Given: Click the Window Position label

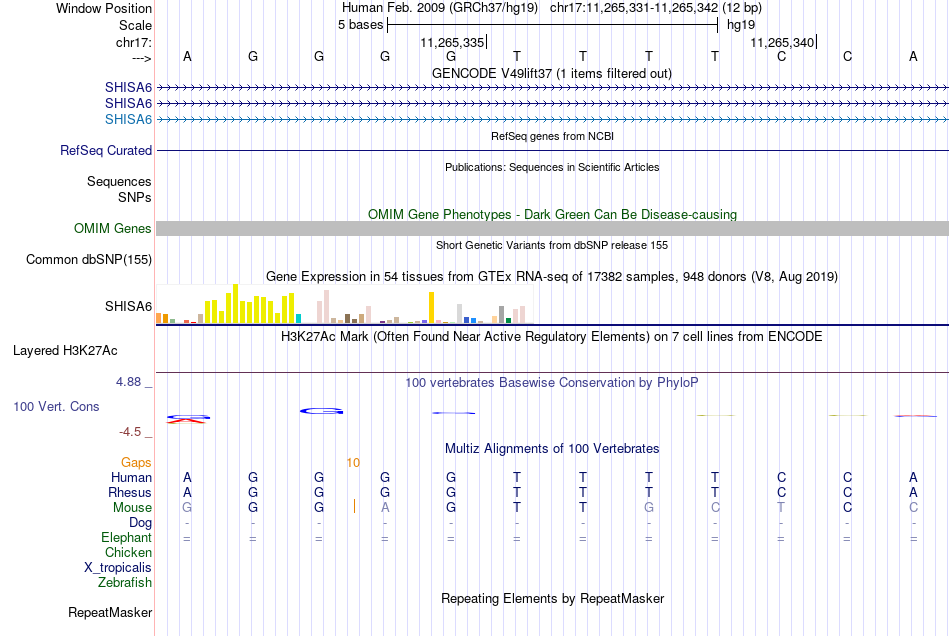Looking at the screenshot, I should (x=104, y=8).
